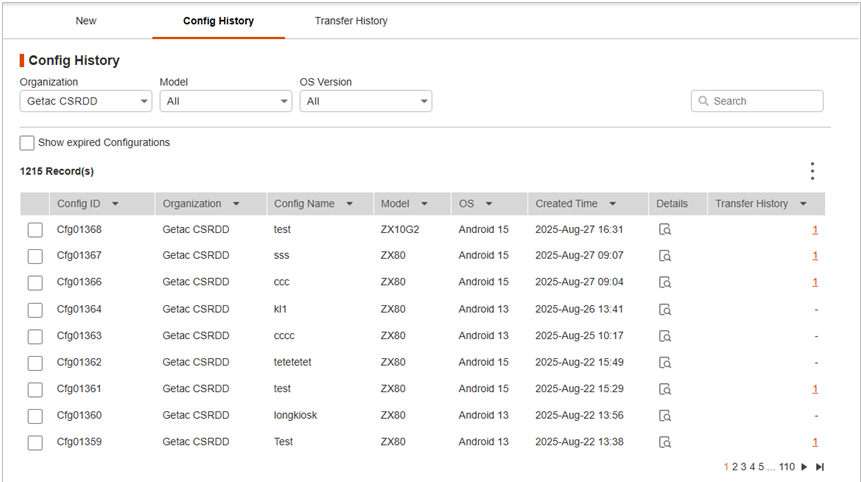The width and height of the screenshot is (861, 482).
Task: Enable Show expired Configurations checkbox
Action: (x=27, y=143)
